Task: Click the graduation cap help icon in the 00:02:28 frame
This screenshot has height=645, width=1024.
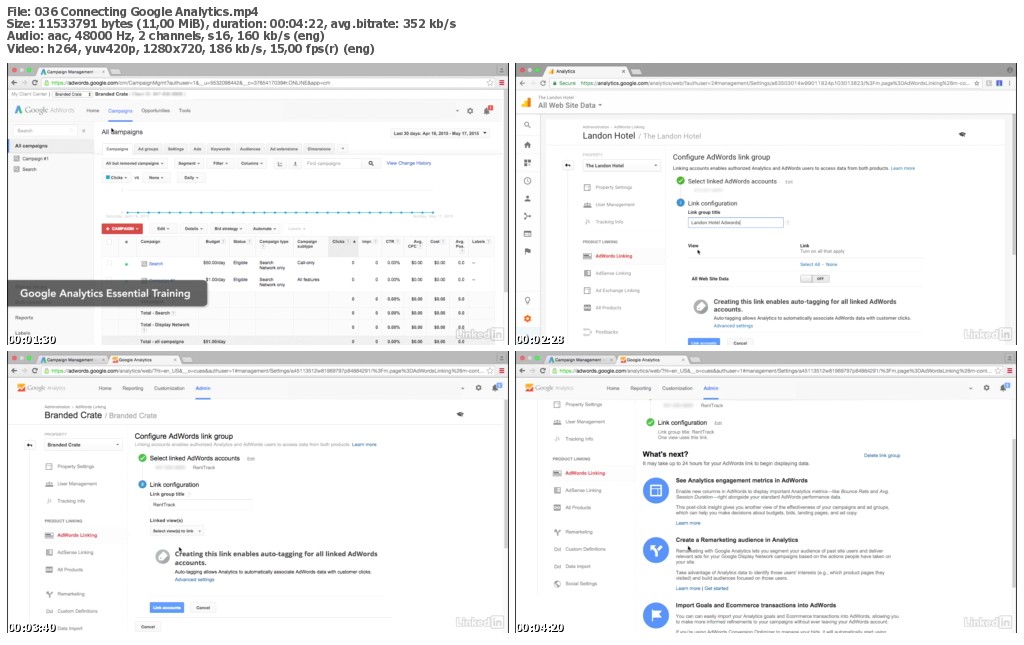Action: pyautogui.click(x=962, y=134)
